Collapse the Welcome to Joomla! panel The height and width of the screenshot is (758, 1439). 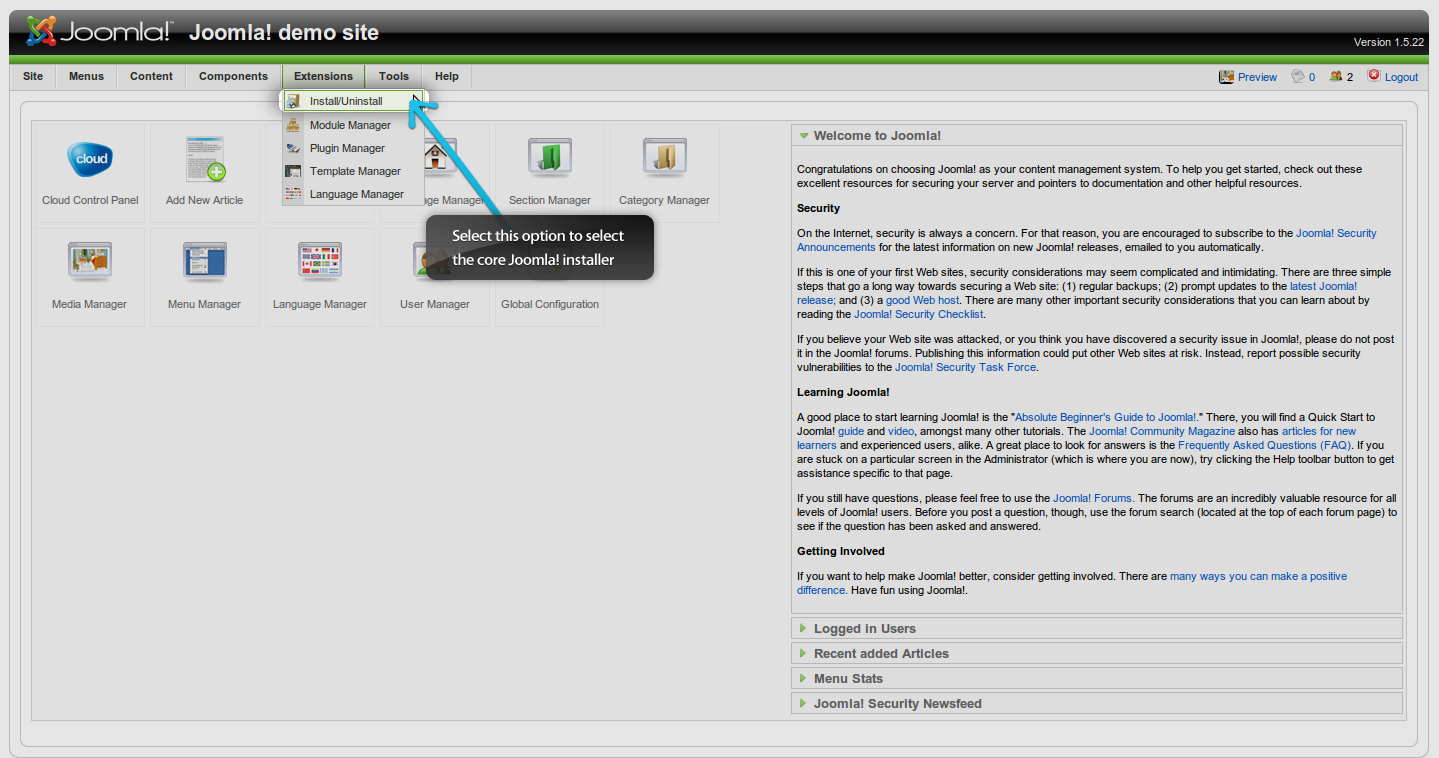click(1097, 136)
